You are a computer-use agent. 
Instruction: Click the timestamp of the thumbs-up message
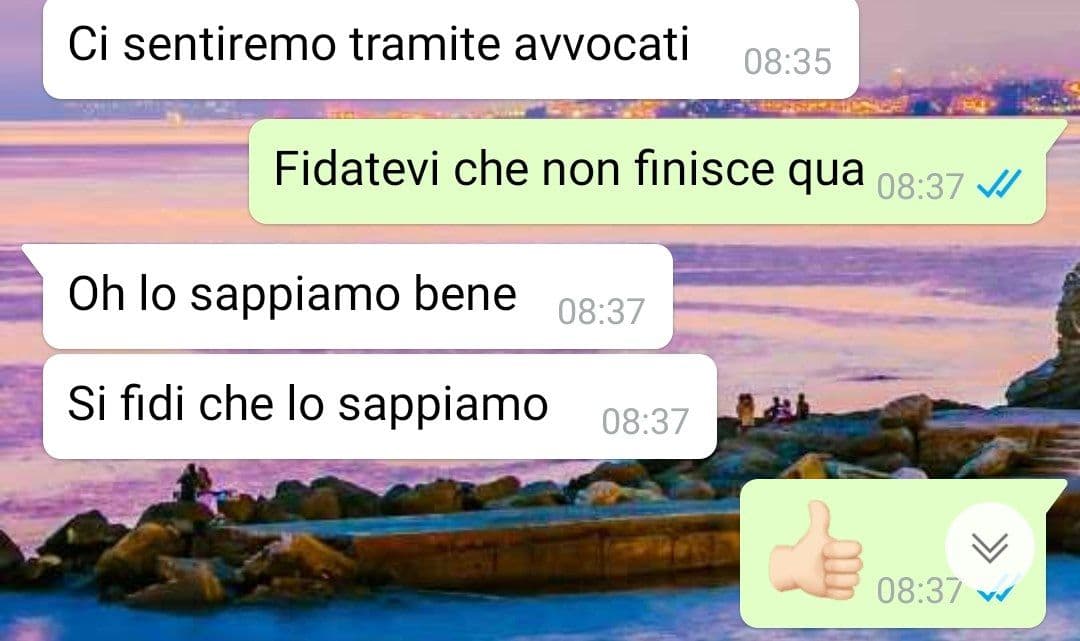tap(920, 591)
